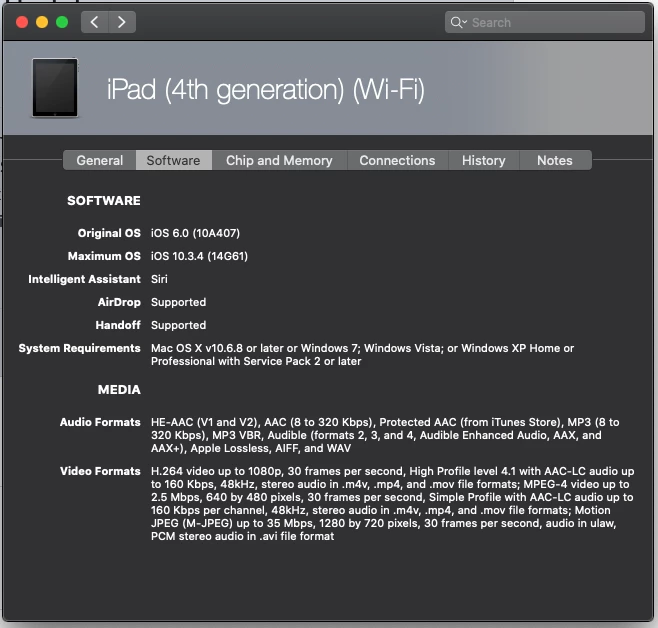Click the System Requirements label
The width and height of the screenshot is (658, 628).
point(79,349)
